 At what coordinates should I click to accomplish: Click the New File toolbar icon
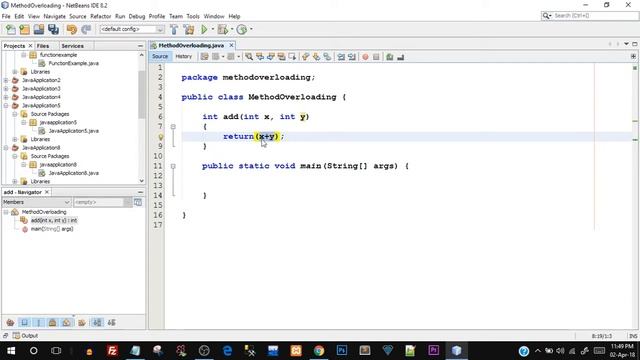[11, 29]
